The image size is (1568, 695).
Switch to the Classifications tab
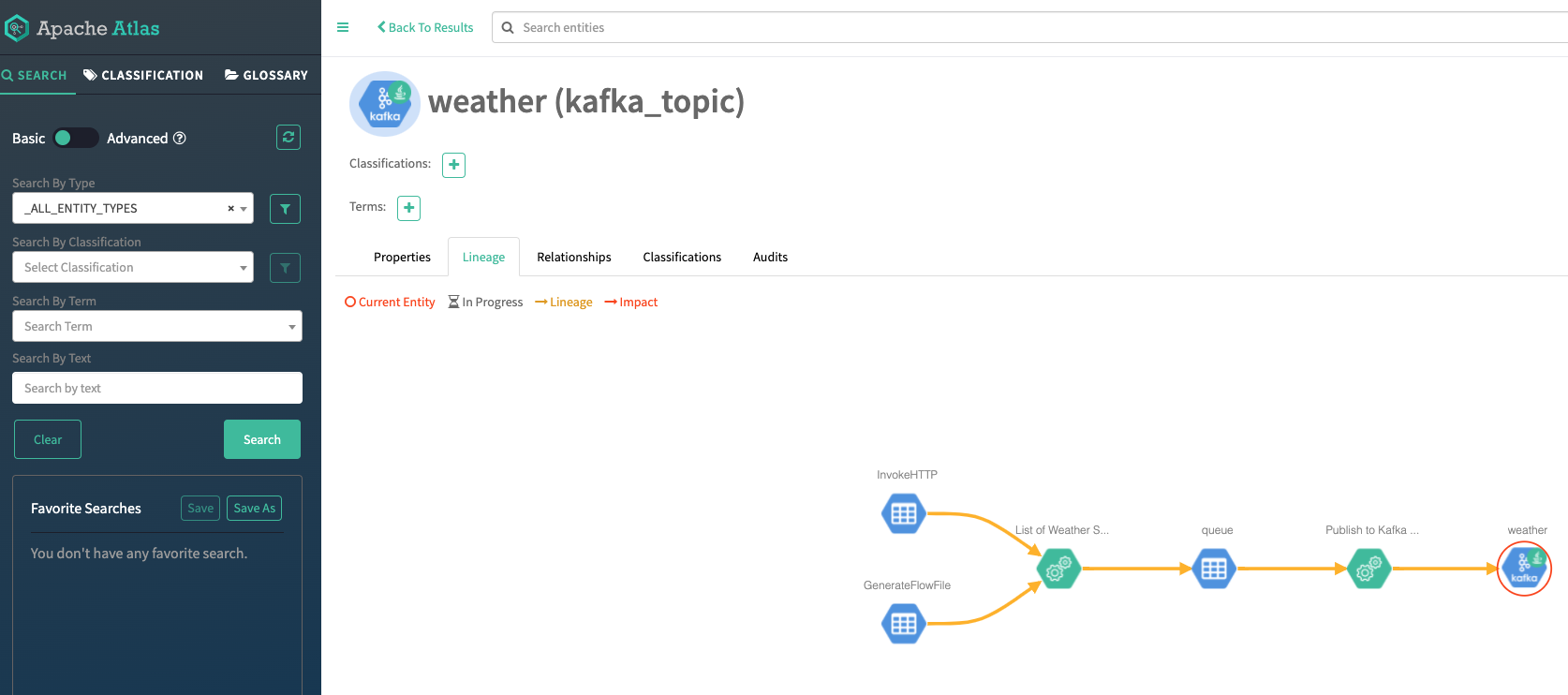[682, 257]
